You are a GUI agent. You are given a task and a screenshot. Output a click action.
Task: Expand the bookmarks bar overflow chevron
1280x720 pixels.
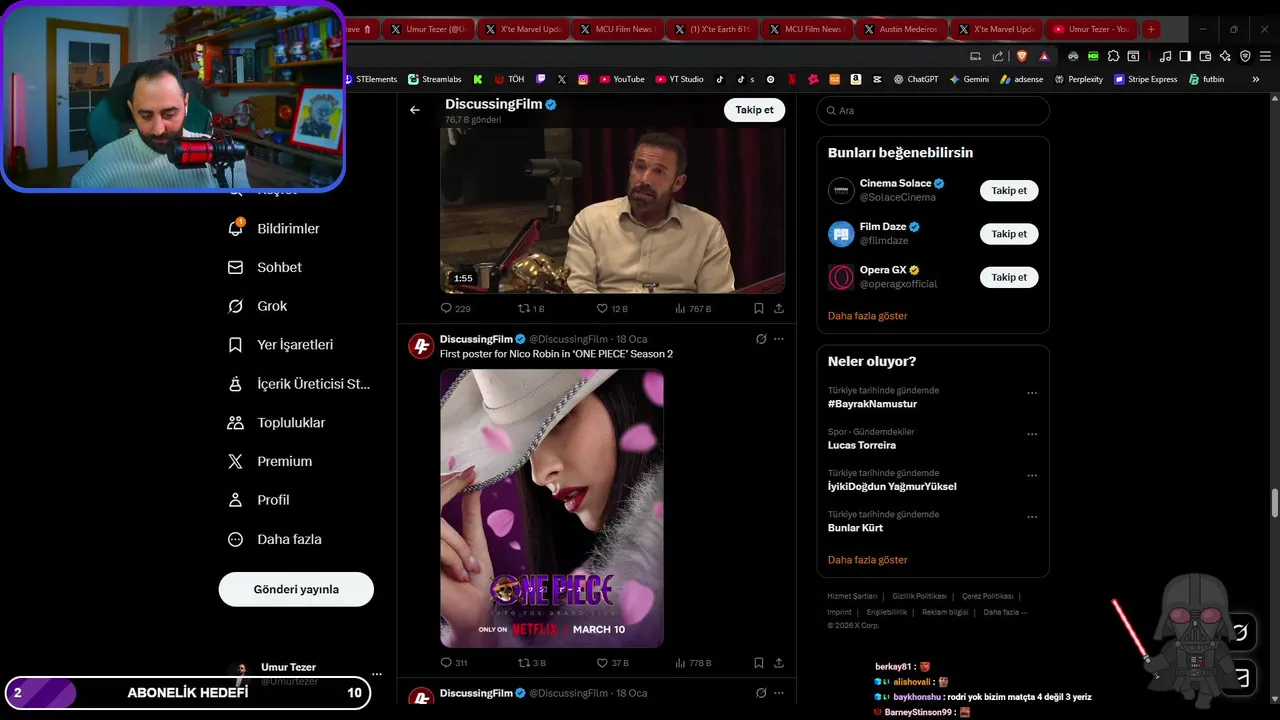coord(1256,79)
